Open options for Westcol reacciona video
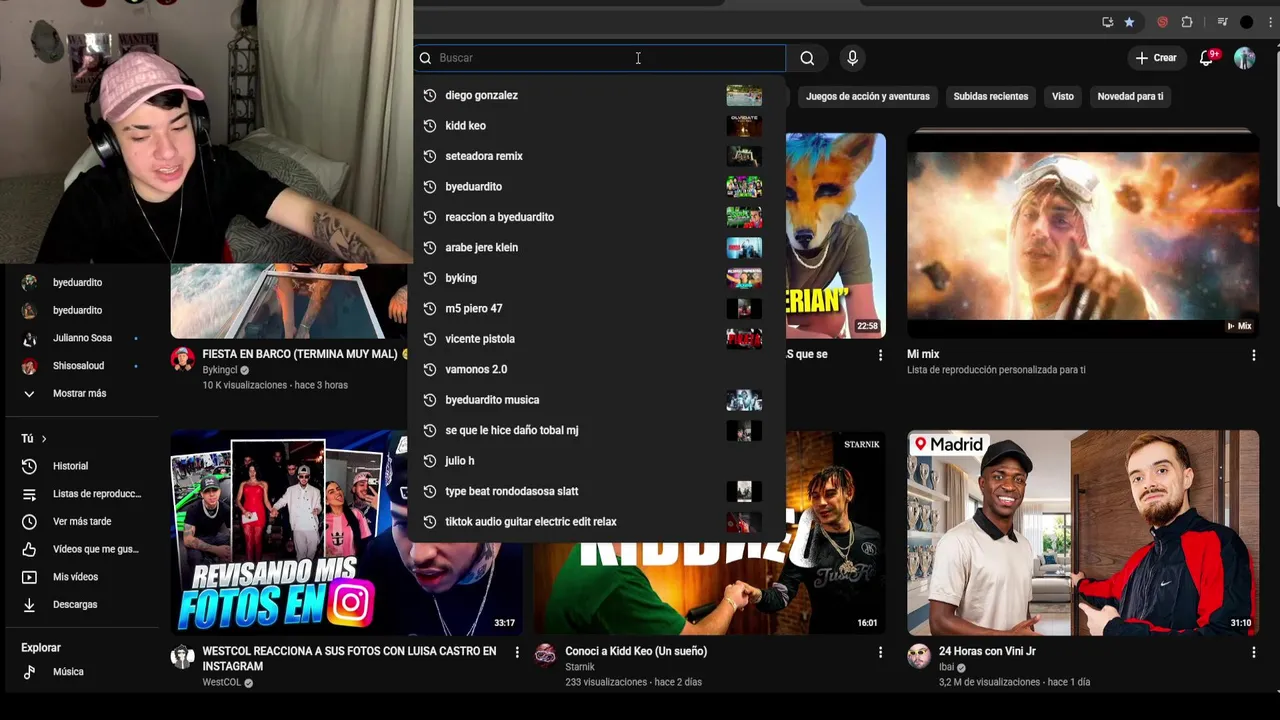This screenshot has width=1280, height=720. [x=517, y=652]
